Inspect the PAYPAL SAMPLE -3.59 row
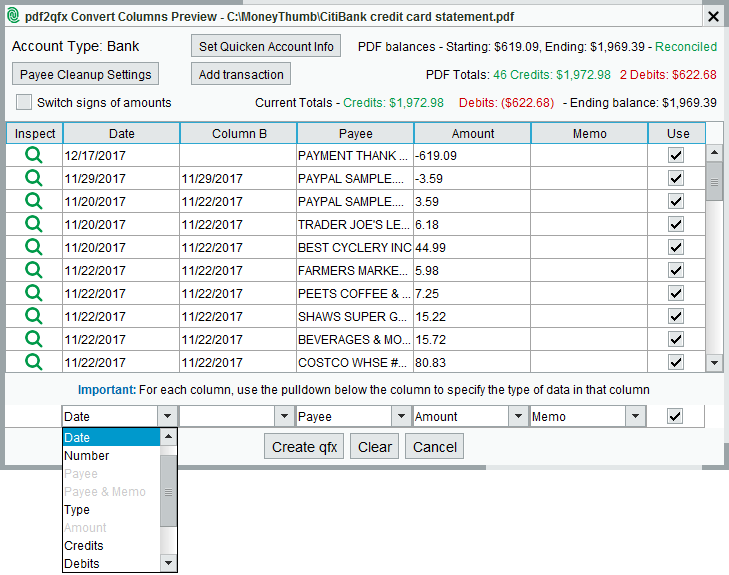The width and height of the screenshot is (729, 575). [x=33, y=178]
